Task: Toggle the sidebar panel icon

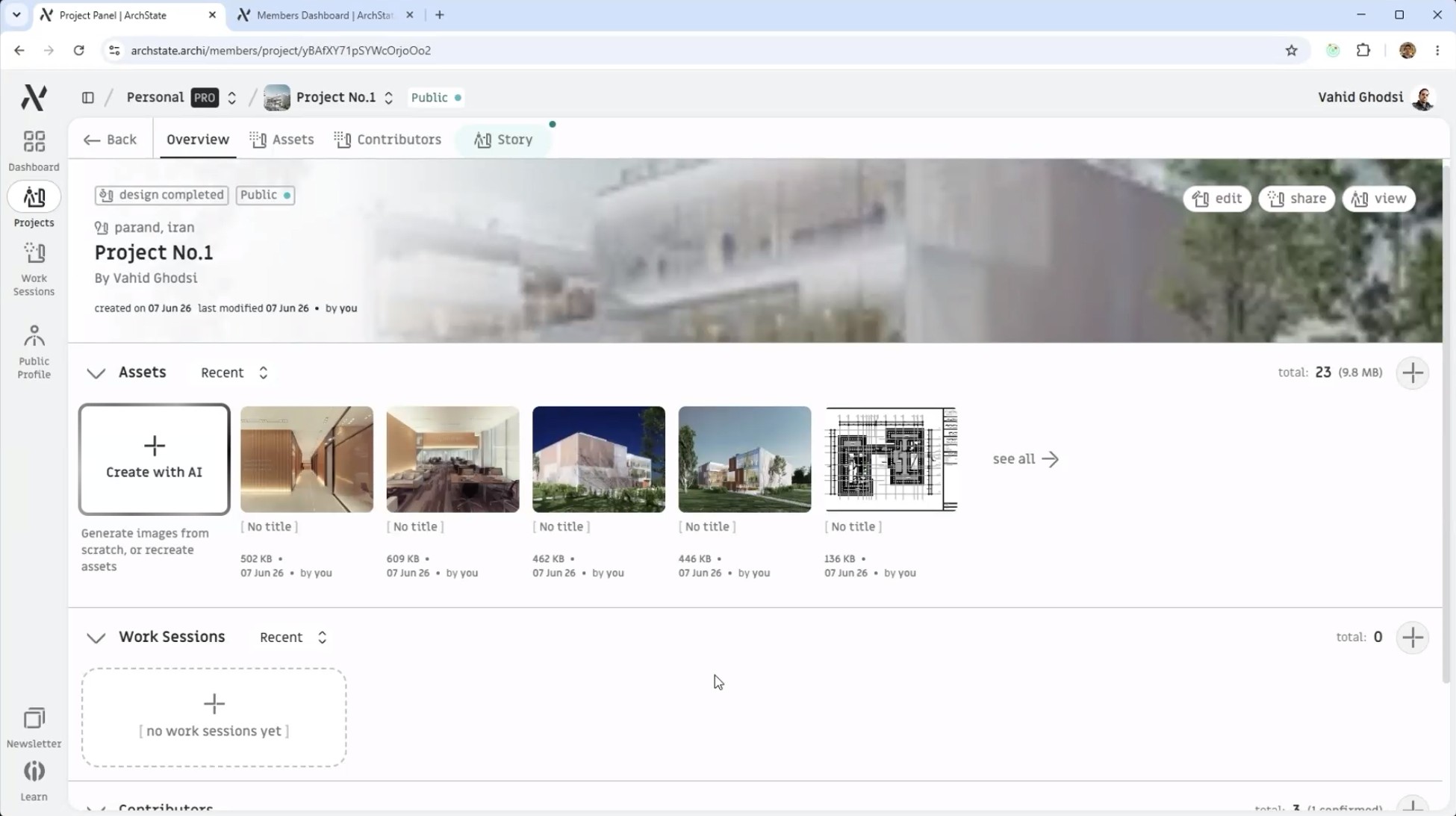Action: 88,98
